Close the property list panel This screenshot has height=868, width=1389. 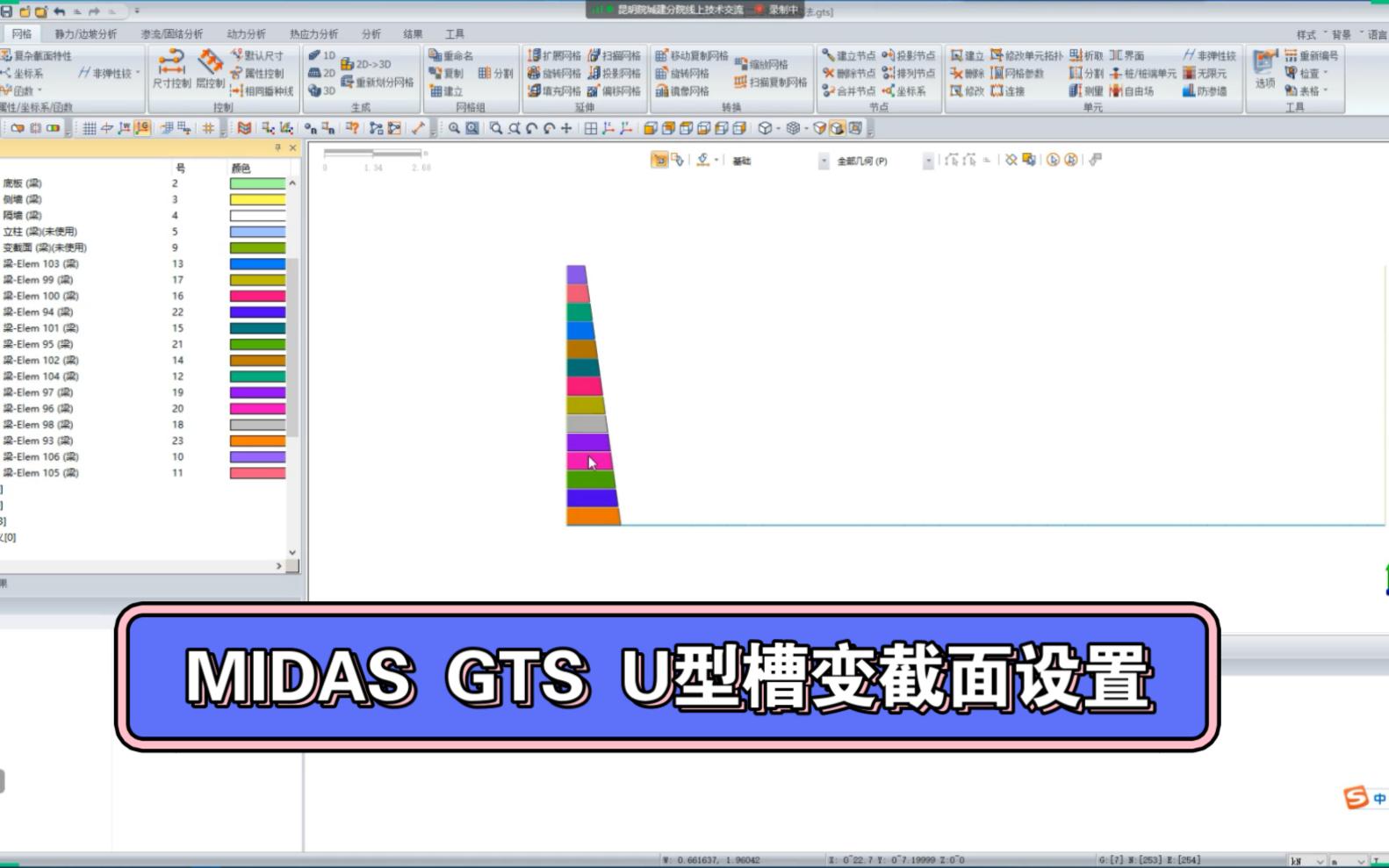tap(292, 147)
